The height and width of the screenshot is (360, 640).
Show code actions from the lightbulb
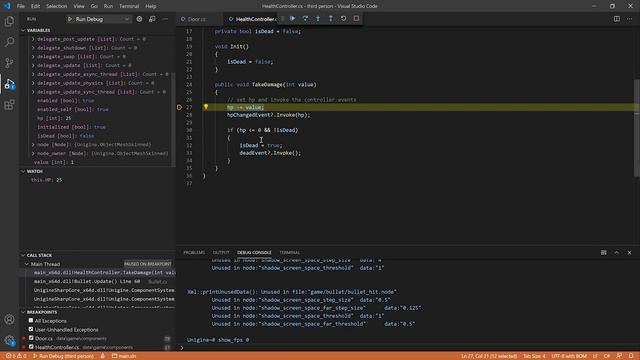pyautogui.click(x=206, y=107)
